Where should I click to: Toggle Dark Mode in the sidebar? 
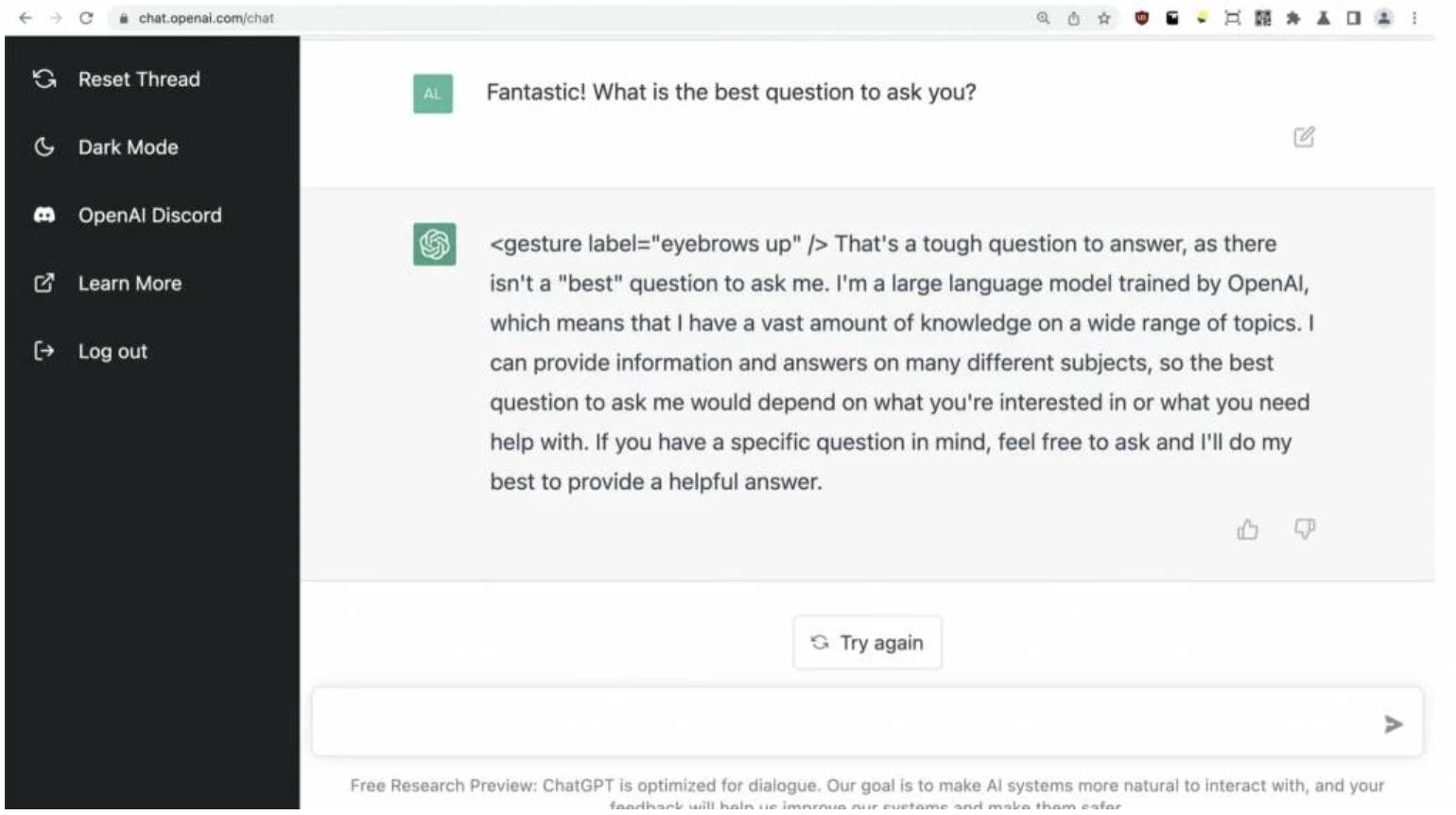pyautogui.click(x=128, y=147)
